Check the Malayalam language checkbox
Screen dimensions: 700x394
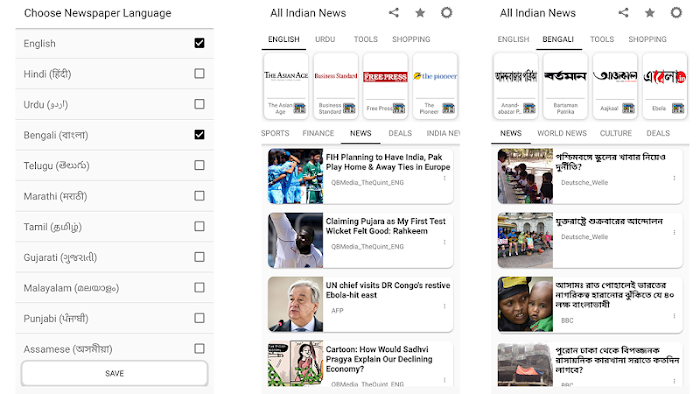[200, 287]
